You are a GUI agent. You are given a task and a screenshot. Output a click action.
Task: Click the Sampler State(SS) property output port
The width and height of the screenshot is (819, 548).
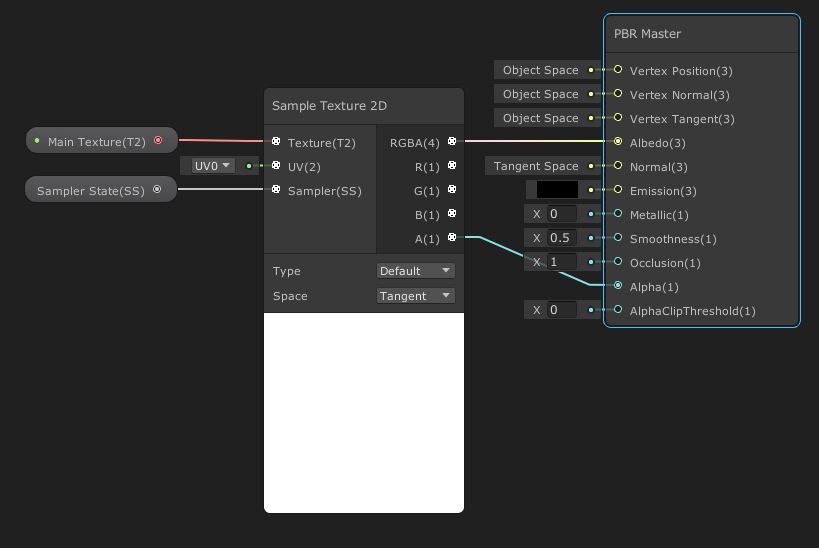click(157, 189)
